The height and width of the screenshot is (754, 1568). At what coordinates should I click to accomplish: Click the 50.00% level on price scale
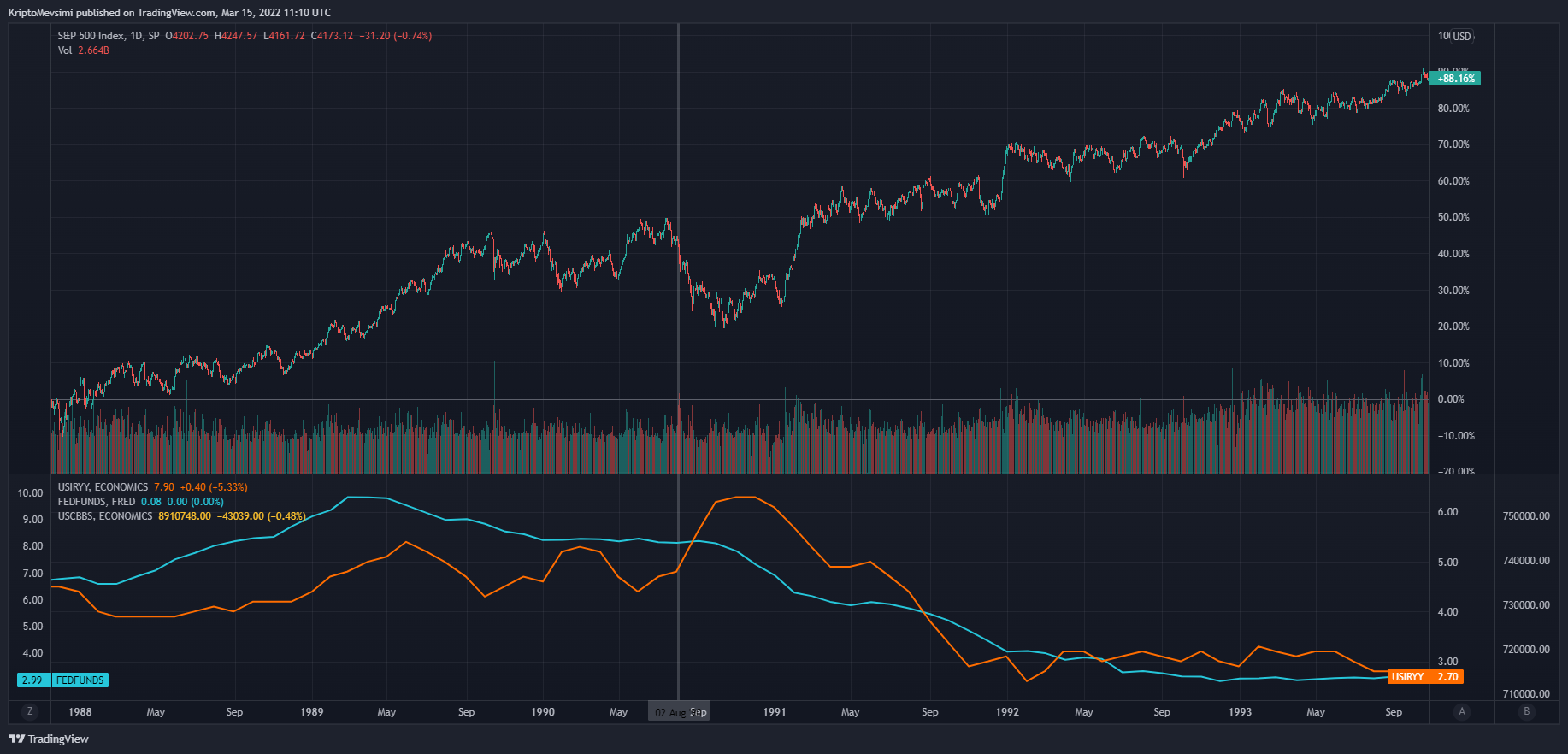pos(1453,217)
